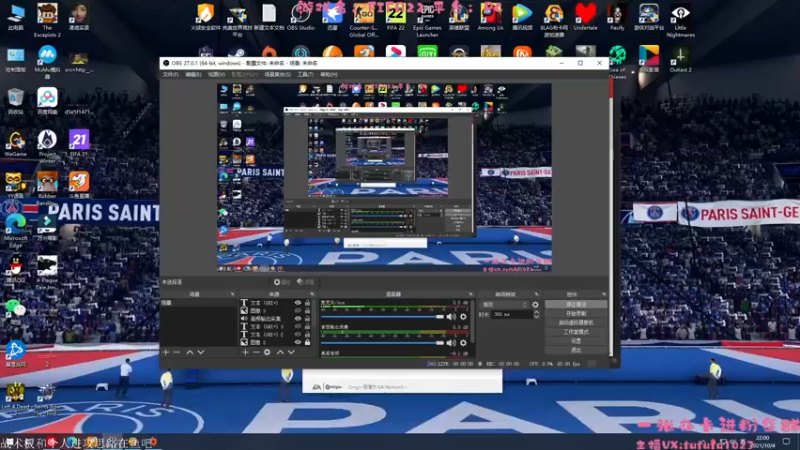Pop out the Scenes dock via header icon

click(233, 294)
